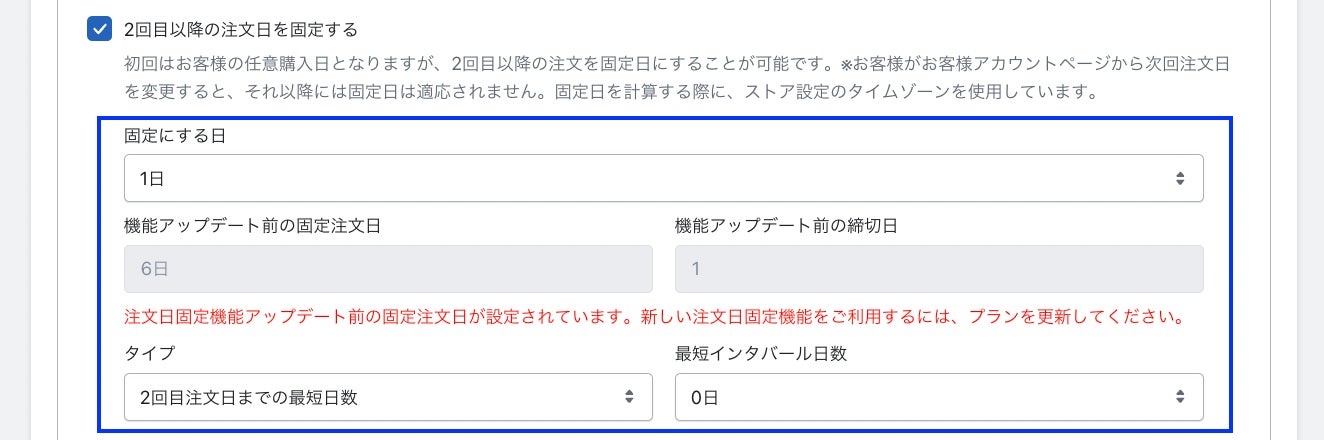
Task: Click the selected value 2回目注文日までの最短日数
Action: pos(248,397)
